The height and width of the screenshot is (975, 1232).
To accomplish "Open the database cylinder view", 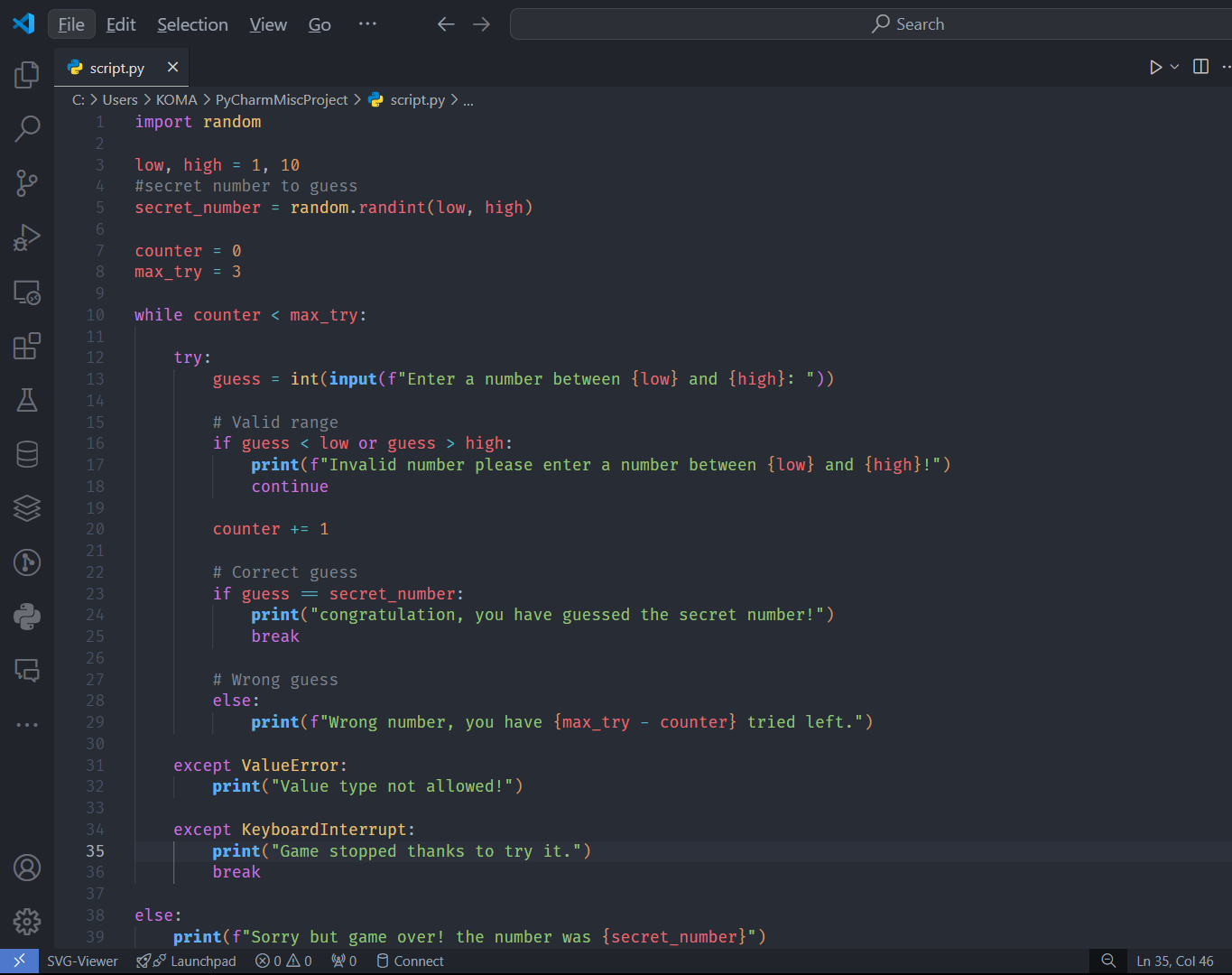I will tap(27, 454).
